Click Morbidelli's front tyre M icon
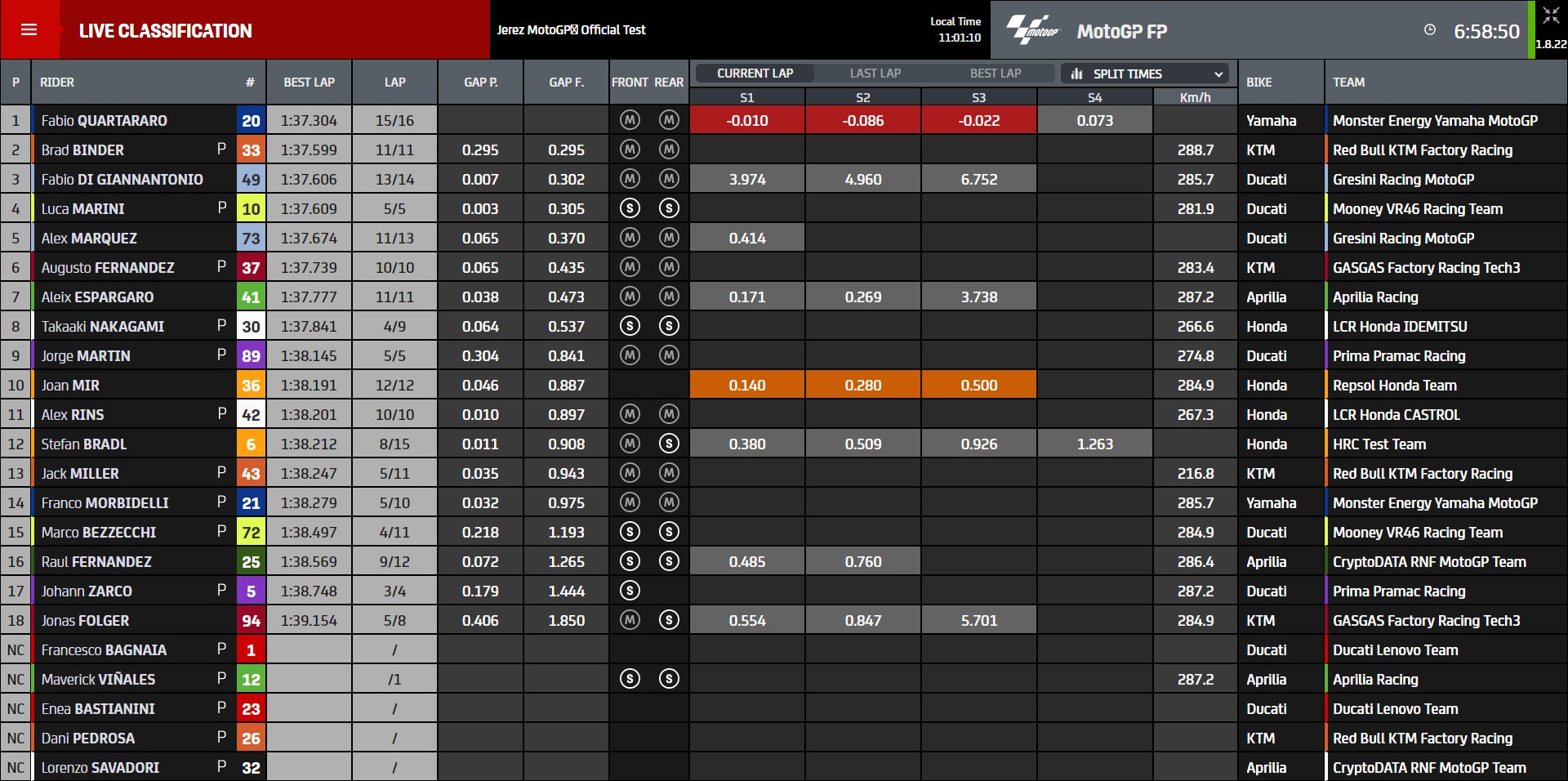Image resolution: width=1568 pixels, height=781 pixels. 630,502
